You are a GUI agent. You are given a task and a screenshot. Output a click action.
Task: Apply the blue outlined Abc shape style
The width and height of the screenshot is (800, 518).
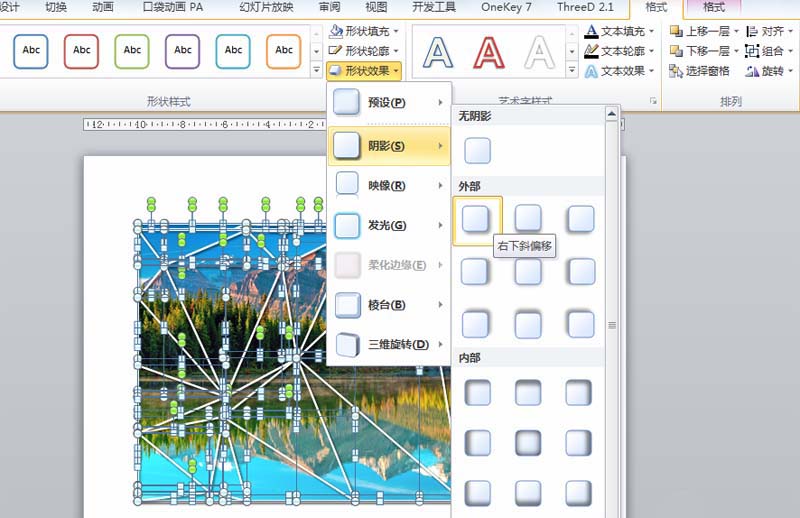pos(31,51)
